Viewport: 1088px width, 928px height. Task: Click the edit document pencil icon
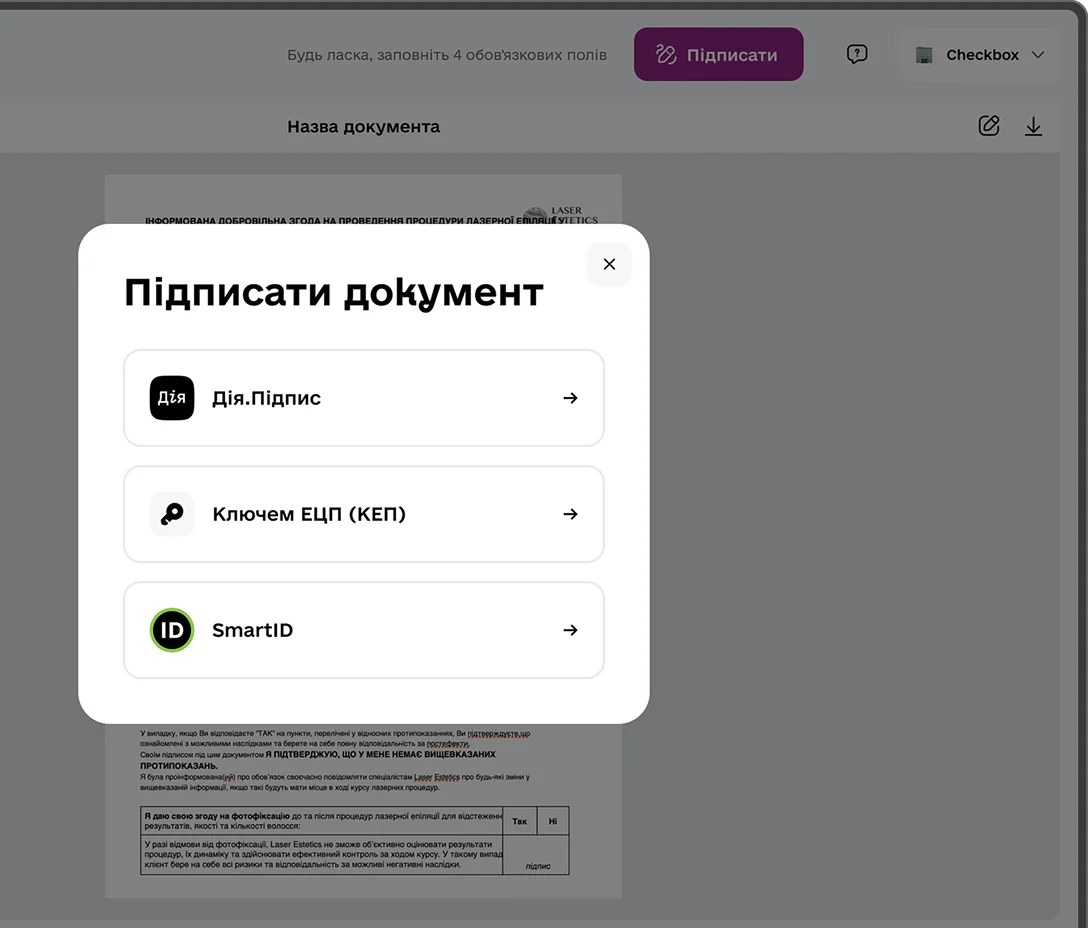point(989,126)
